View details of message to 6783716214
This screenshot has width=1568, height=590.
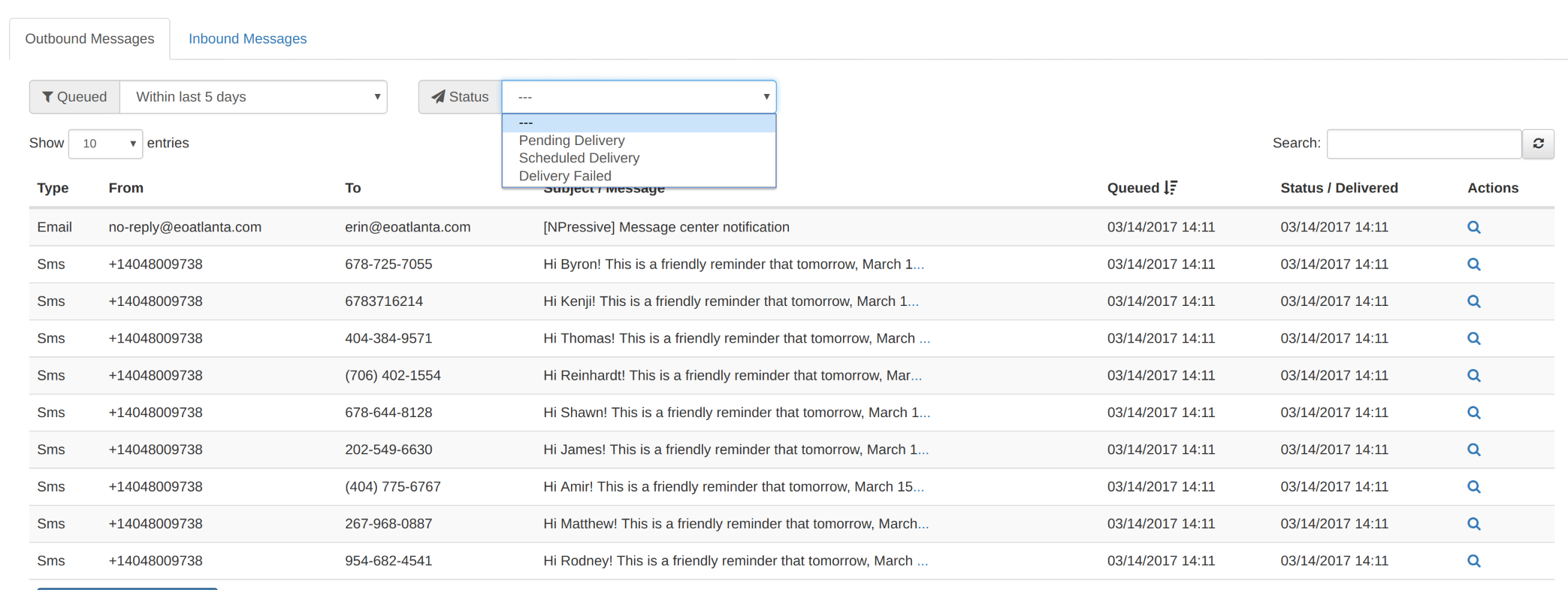pyautogui.click(x=1473, y=301)
